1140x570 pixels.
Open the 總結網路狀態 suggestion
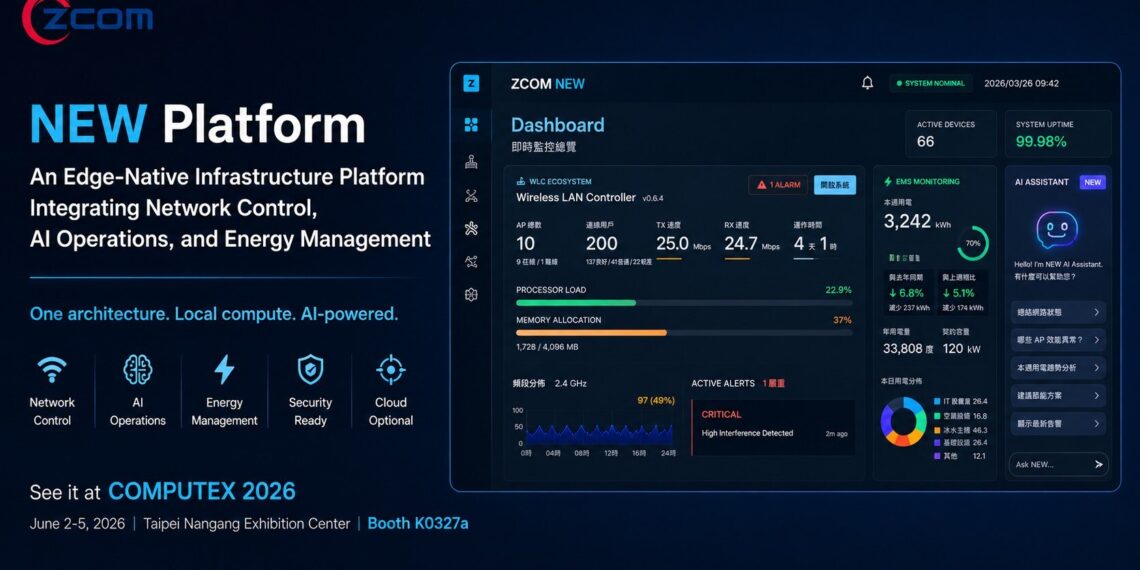pyautogui.click(x=1058, y=313)
